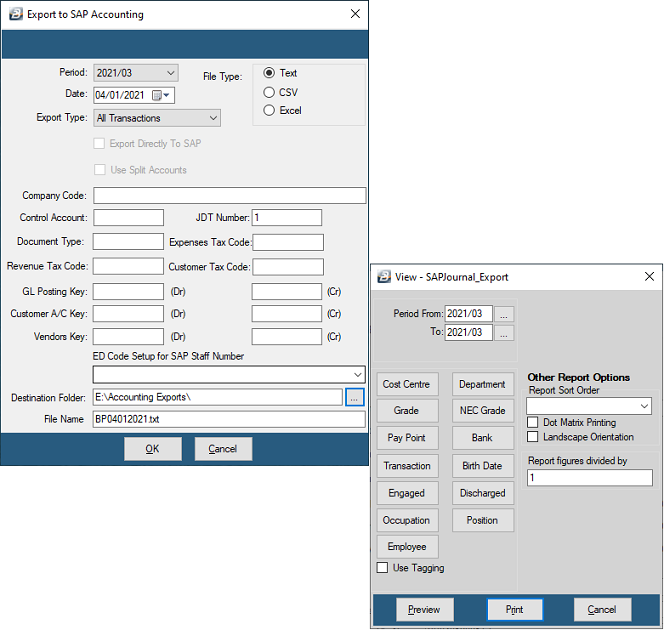Expand ED Code Setup for SAP Staff Number dropdown
664x630 pixels.
[x=229, y=375]
